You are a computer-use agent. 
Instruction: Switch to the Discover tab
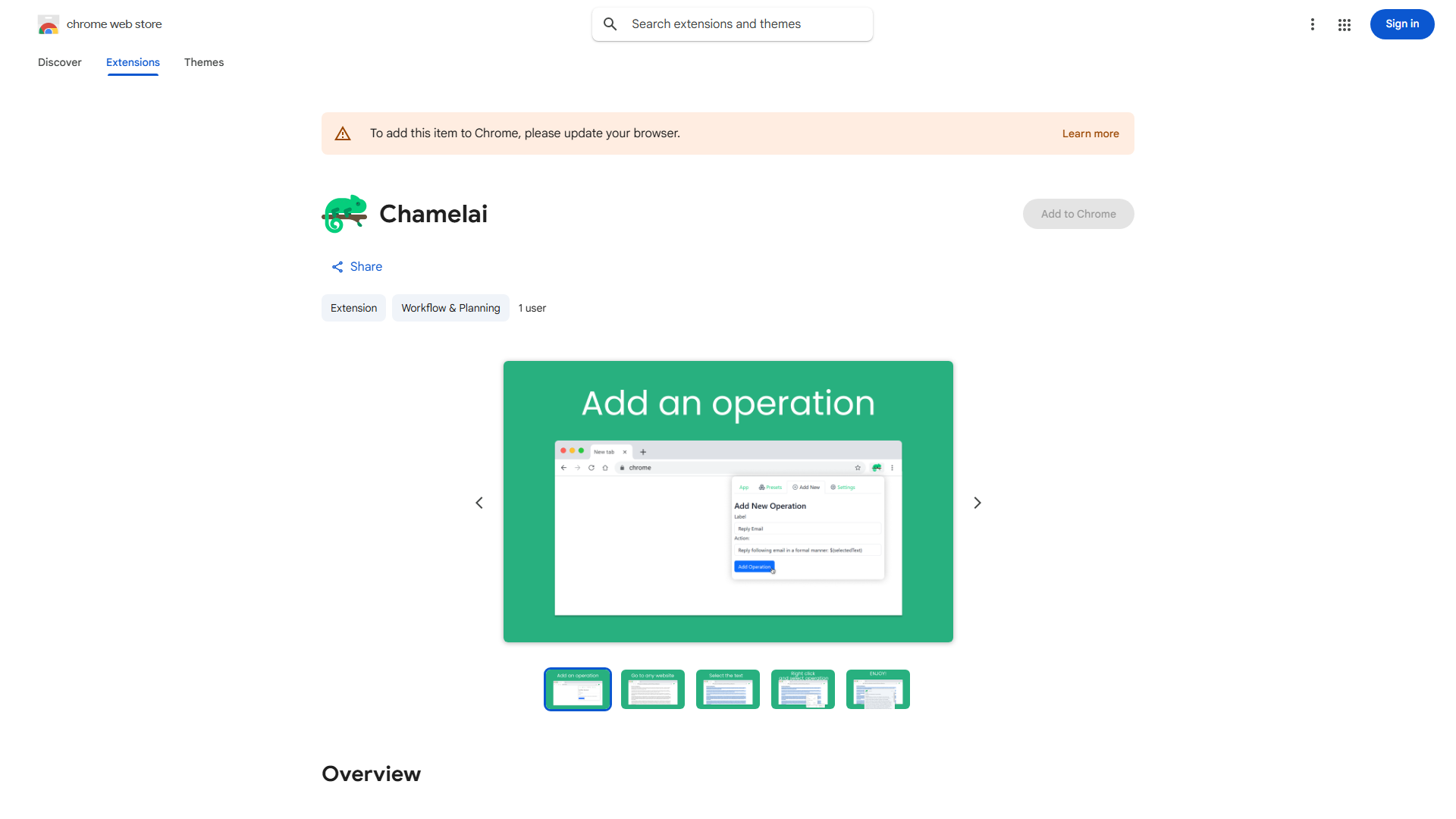(x=60, y=62)
